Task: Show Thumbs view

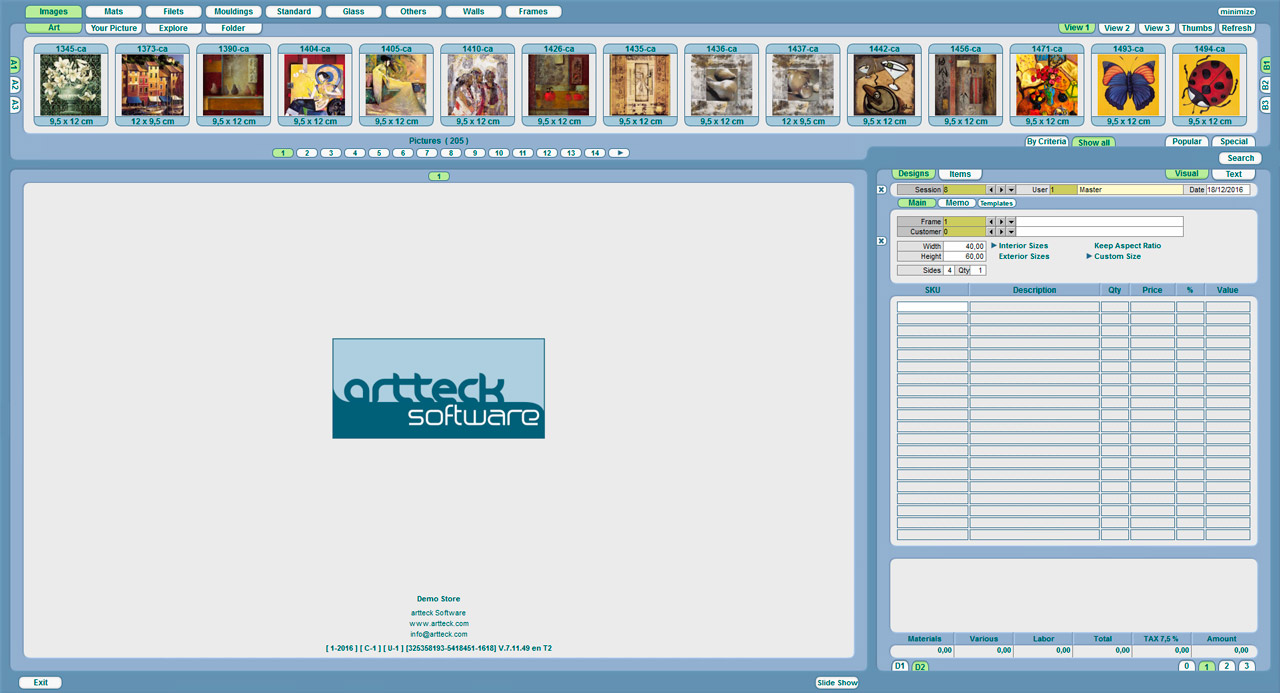Action: 1196,28
